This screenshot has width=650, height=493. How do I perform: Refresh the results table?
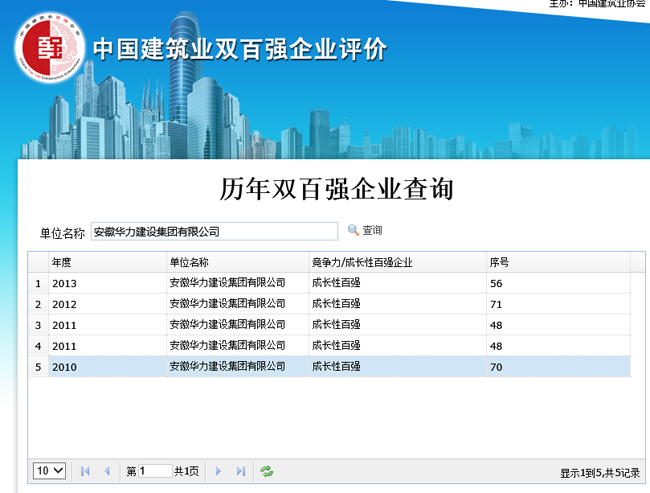click(x=267, y=471)
